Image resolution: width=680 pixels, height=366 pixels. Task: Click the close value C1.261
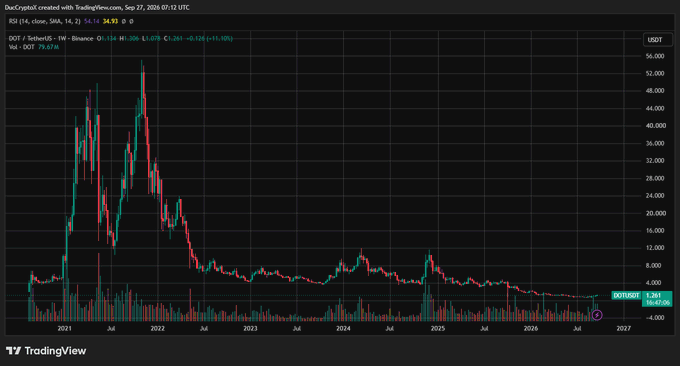[173, 38]
